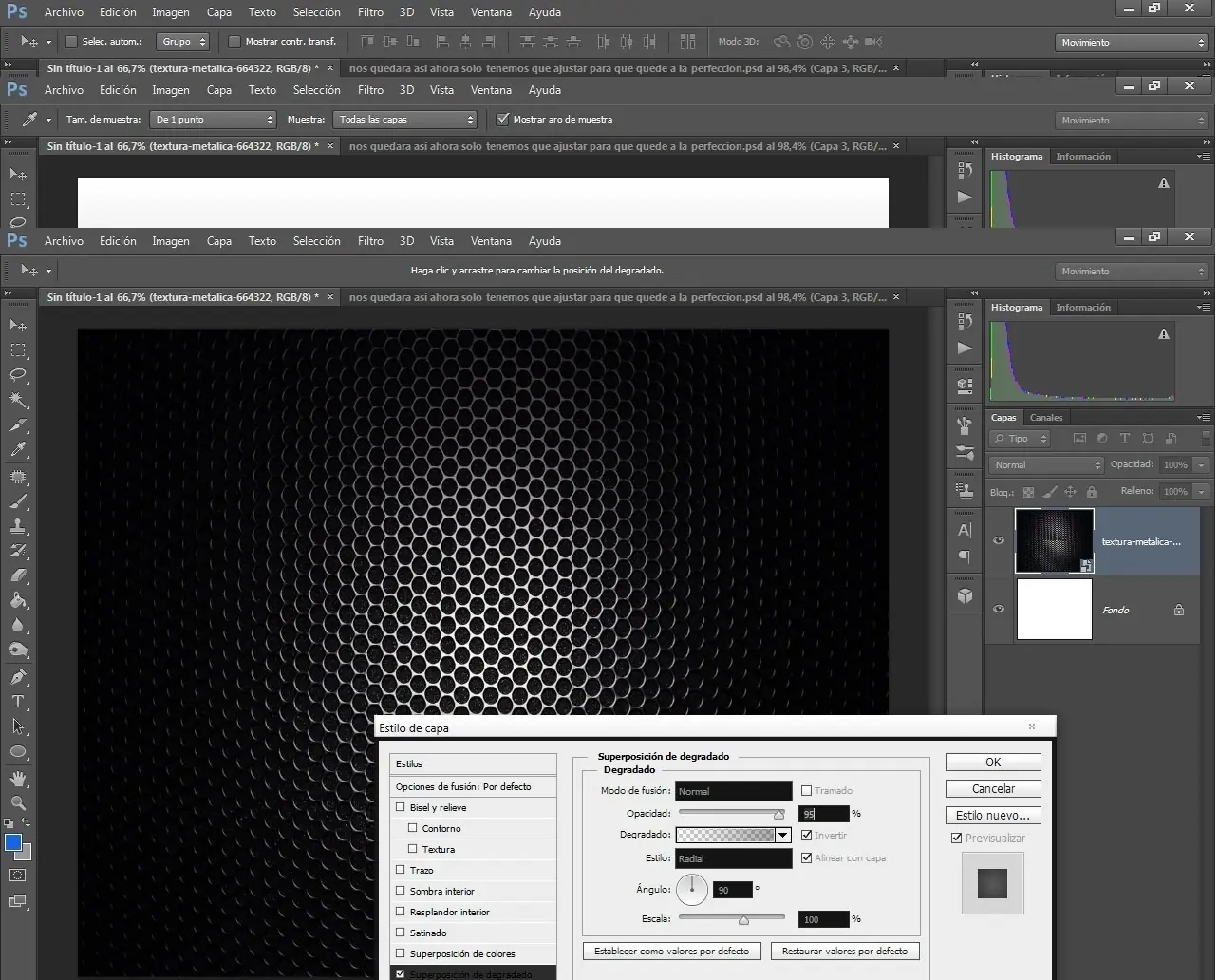This screenshot has height=980, width=1219.
Task: Open the 'De 1 punto' sample size dropdown
Action: [x=213, y=120]
